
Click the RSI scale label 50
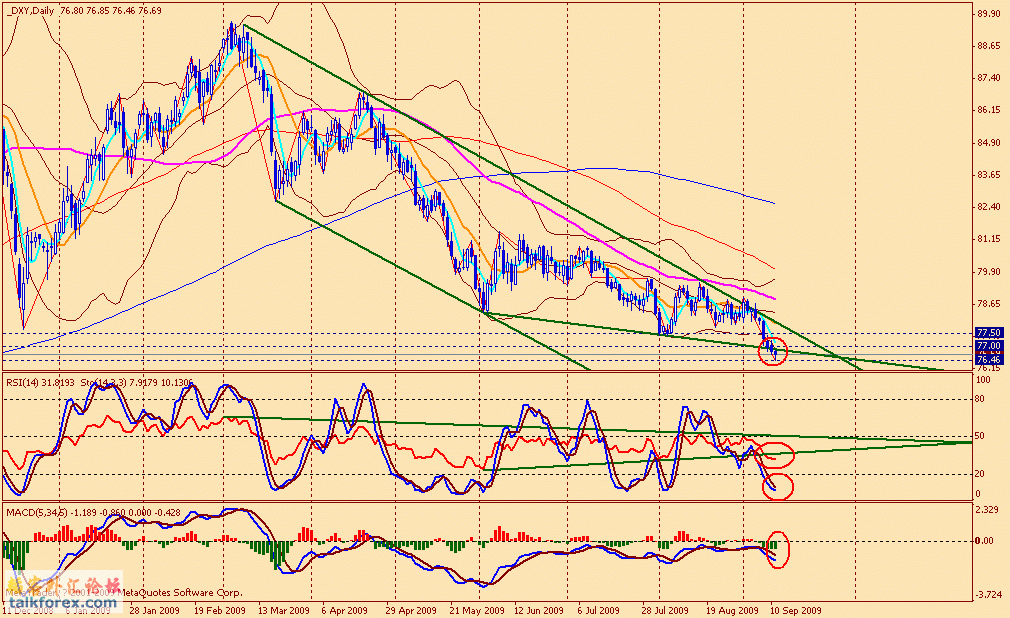tap(980, 436)
